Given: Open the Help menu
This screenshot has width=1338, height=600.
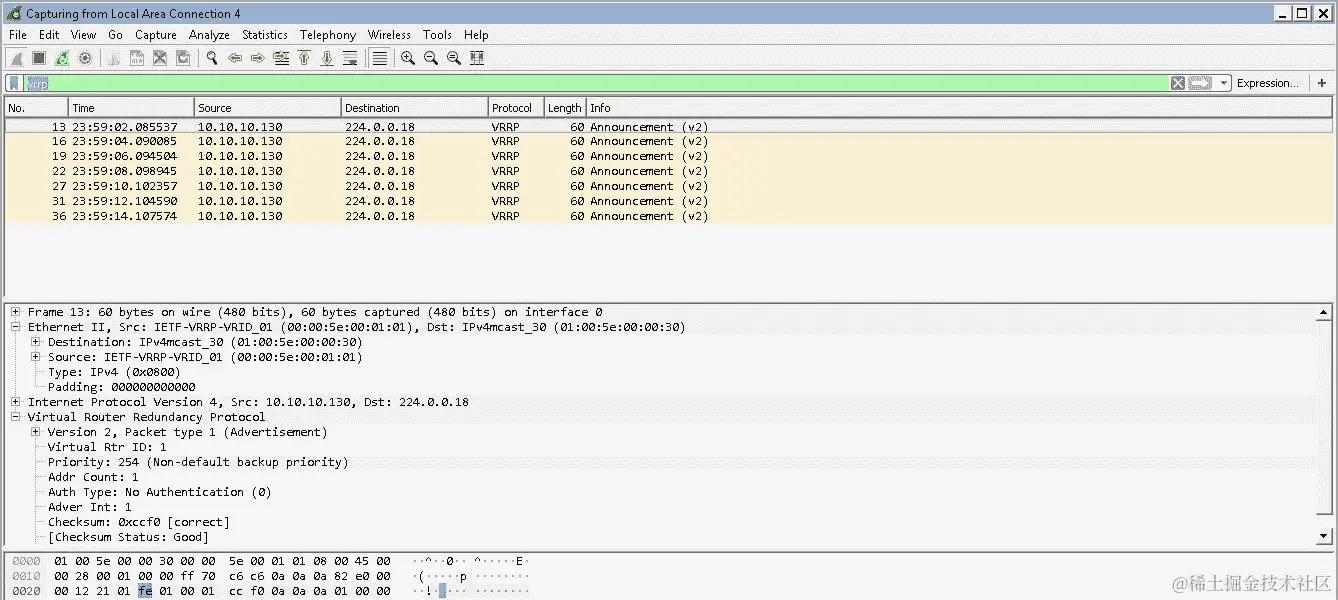Looking at the screenshot, I should [476, 35].
